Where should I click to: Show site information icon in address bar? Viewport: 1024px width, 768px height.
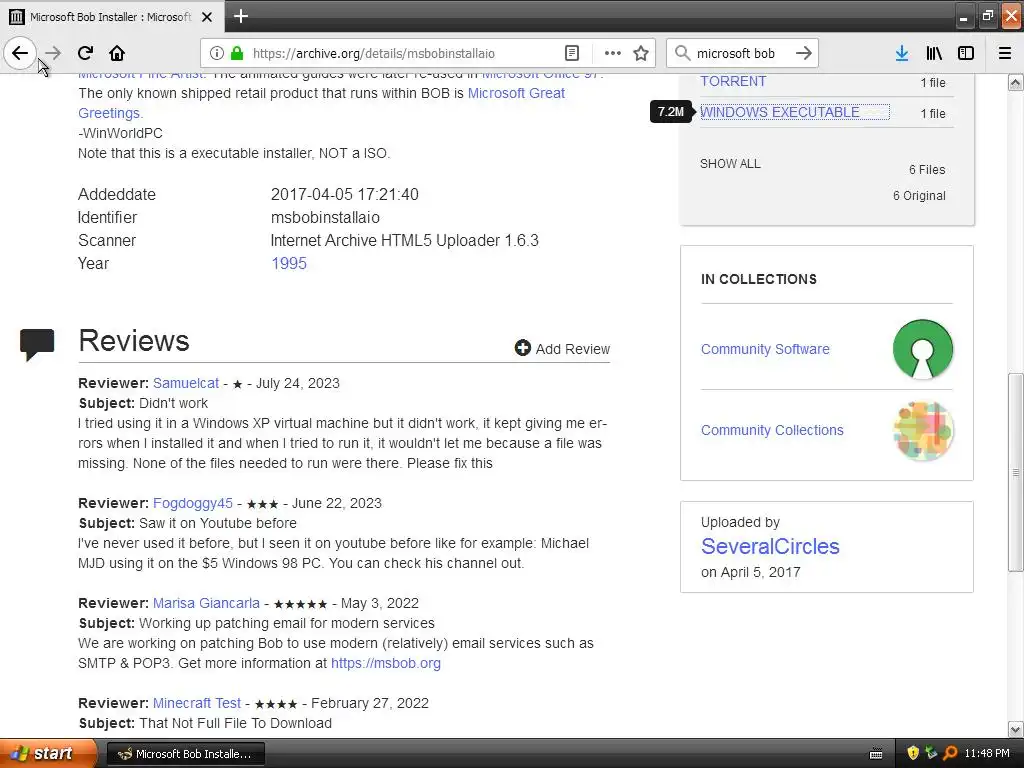(217, 53)
